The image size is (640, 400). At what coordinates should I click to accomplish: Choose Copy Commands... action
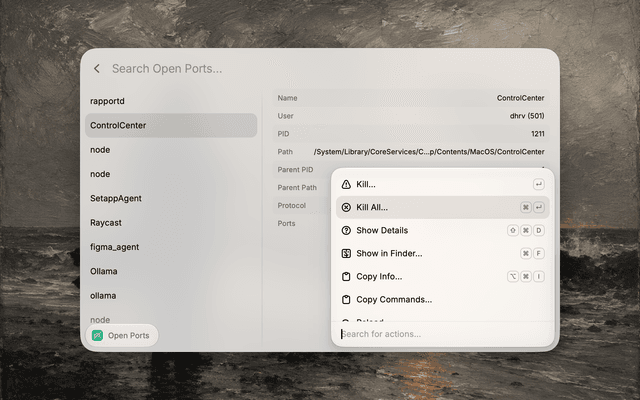[x=442, y=300]
